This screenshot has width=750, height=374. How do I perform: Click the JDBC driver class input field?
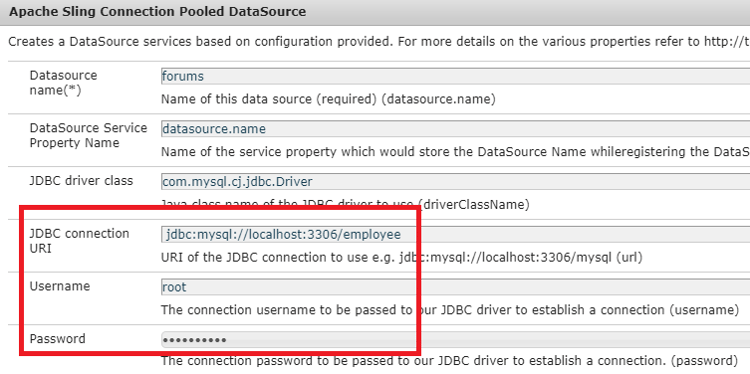(x=455, y=182)
